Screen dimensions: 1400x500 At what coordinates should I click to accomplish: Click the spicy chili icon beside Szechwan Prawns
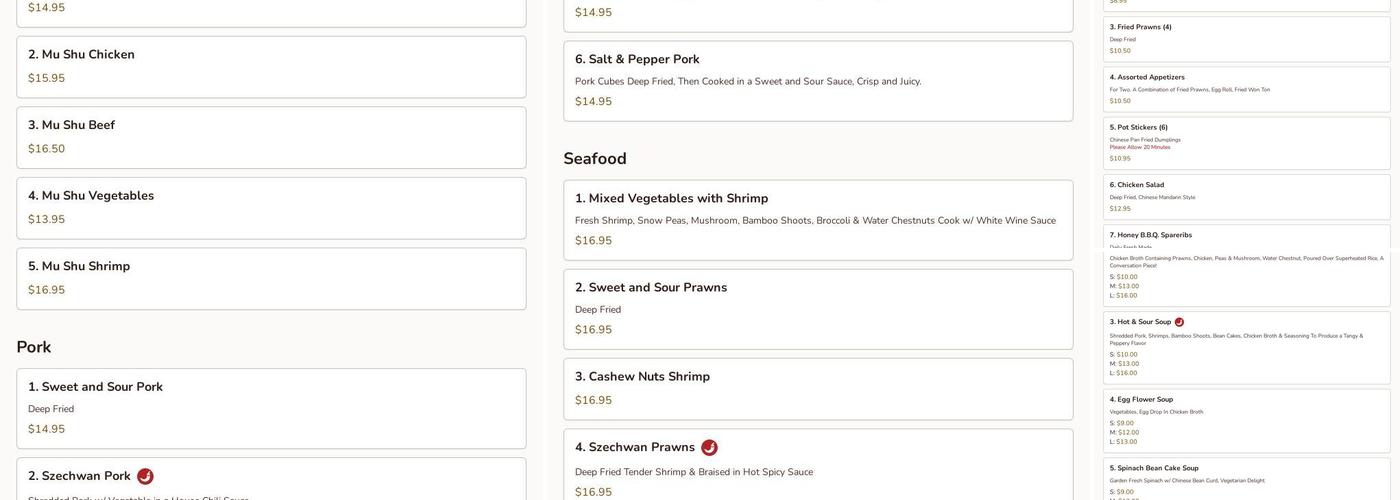pyautogui.click(x=709, y=448)
